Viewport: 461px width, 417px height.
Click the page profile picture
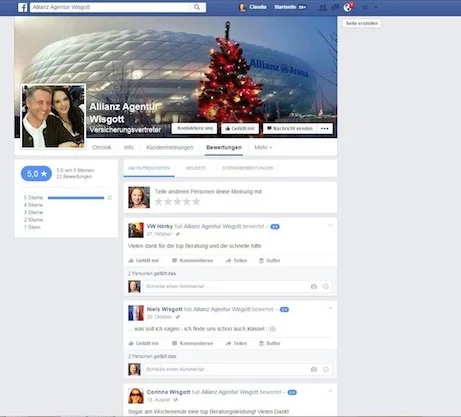pos(53,116)
